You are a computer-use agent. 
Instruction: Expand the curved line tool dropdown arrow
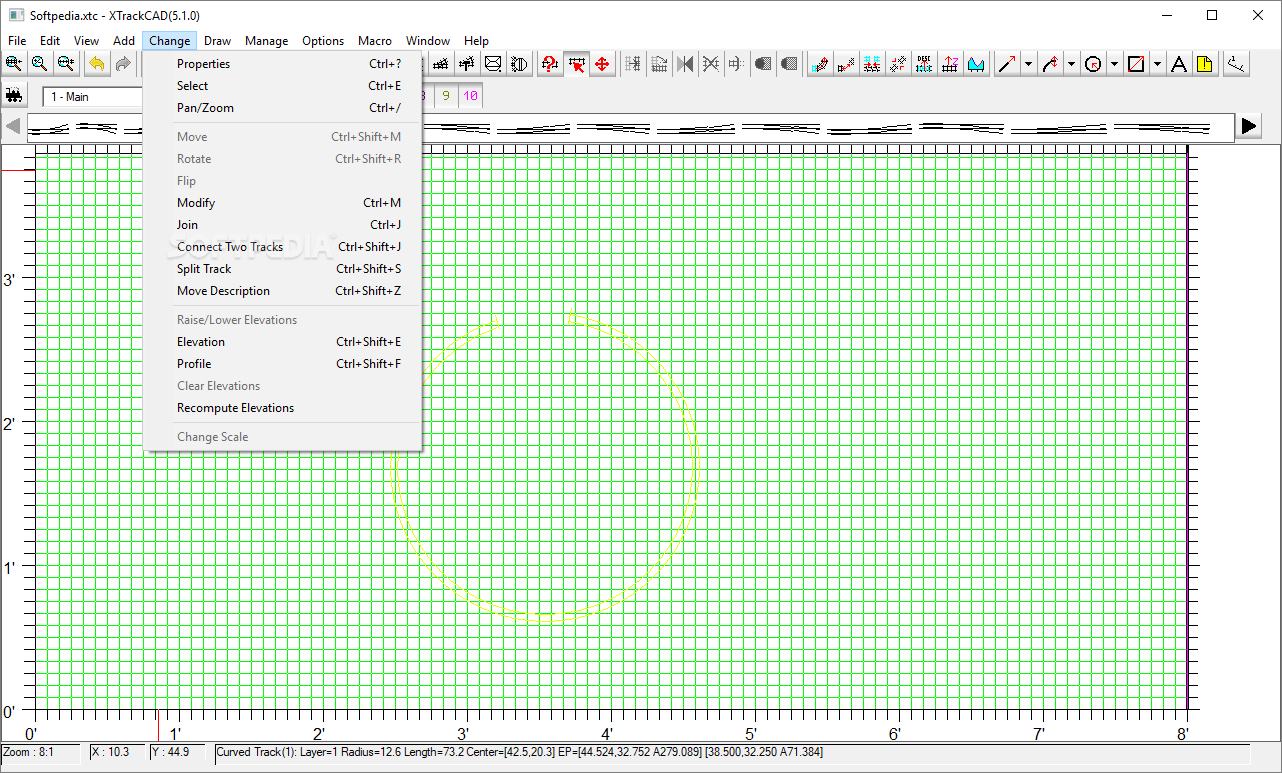point(1071,64)
